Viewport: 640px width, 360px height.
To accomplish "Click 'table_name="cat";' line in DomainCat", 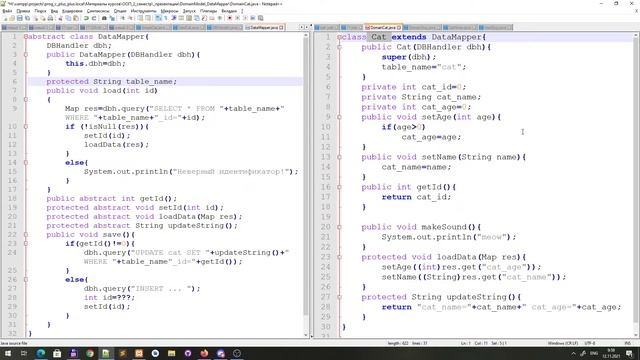I will 423,67.
